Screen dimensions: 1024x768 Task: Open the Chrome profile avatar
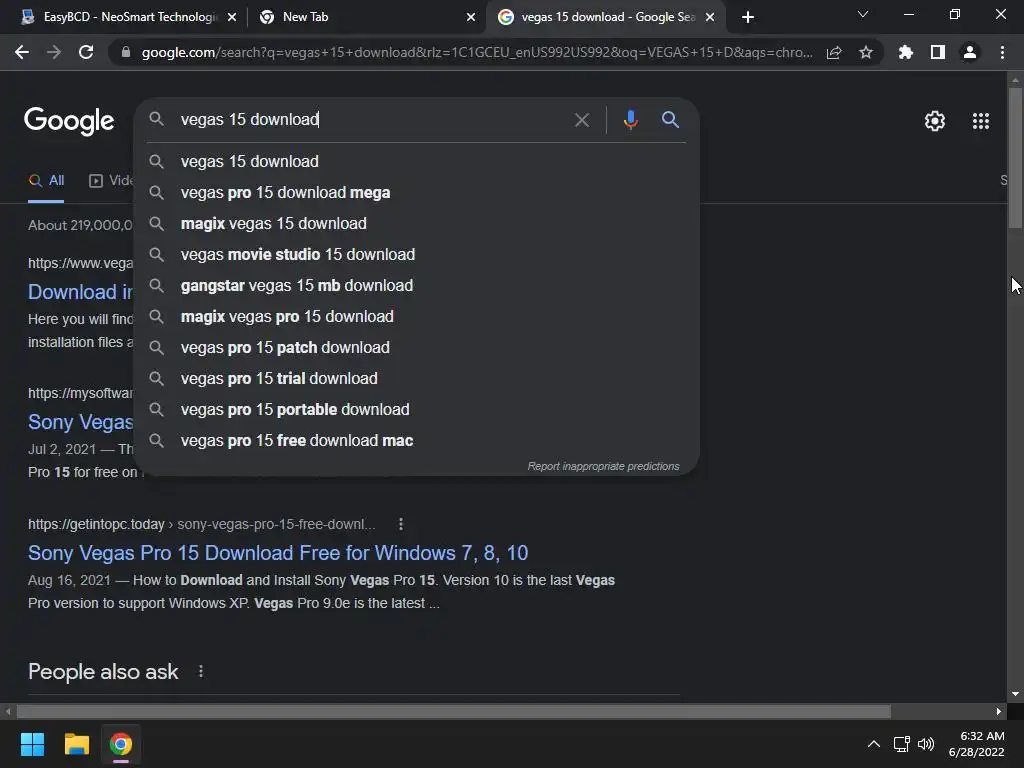click(970, 52)
